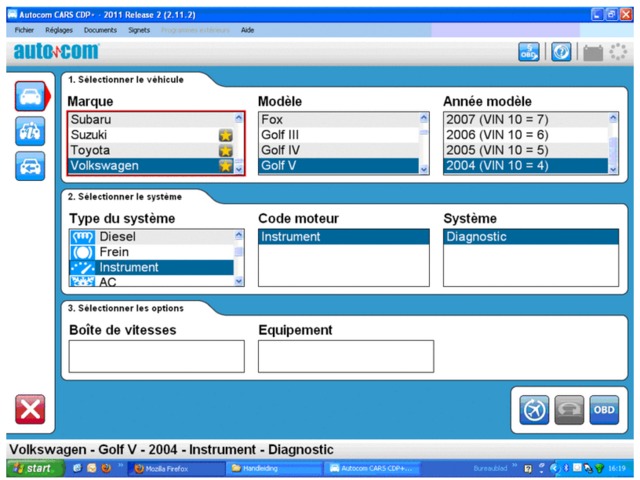The image size is (640, 480).
Task: Select year 2005 (VIN 10 = 5)
Action: (x=526, y=150)
